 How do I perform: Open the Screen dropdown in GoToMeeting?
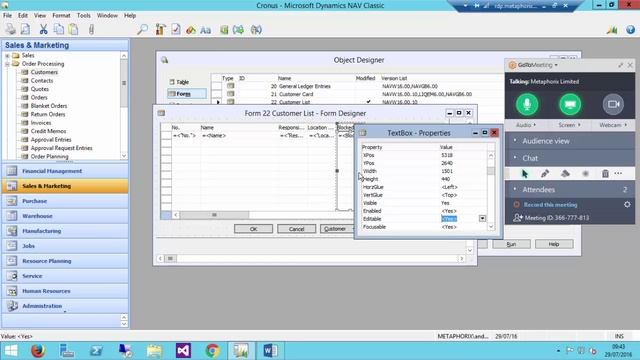click(569, 125)
